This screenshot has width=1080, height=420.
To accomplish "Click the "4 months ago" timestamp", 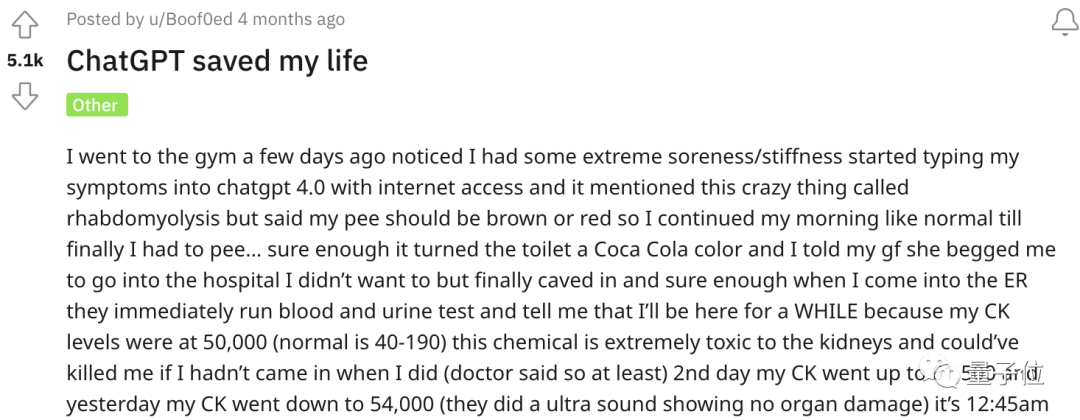I will 291,19.
